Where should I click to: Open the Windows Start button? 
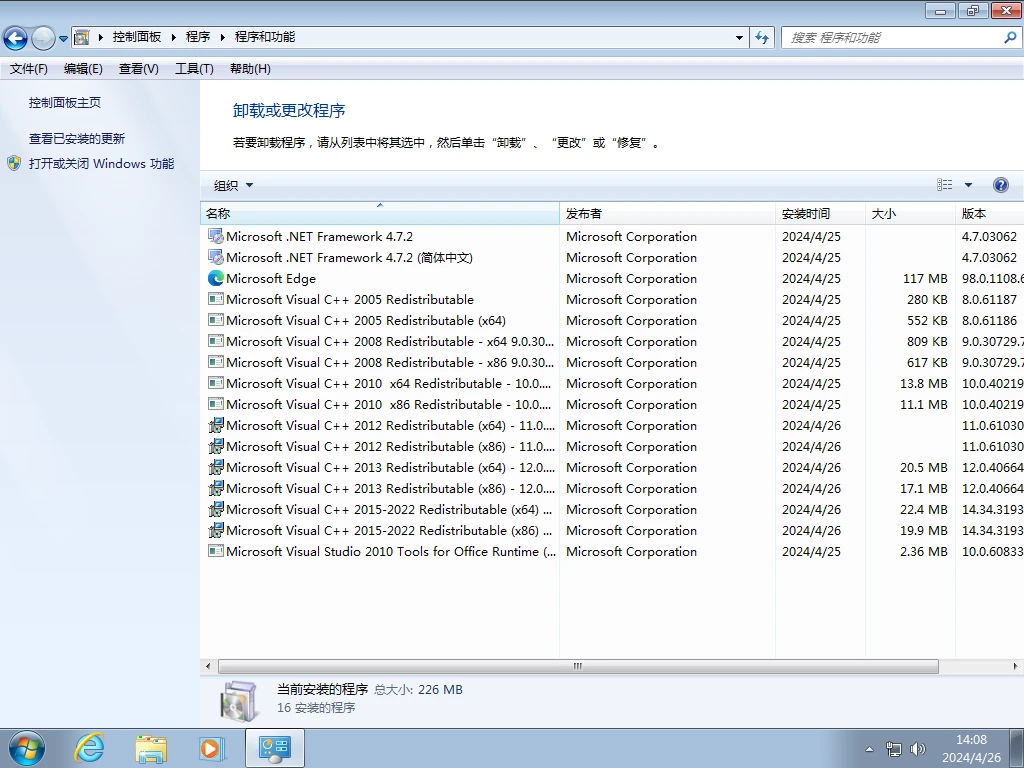27,748
